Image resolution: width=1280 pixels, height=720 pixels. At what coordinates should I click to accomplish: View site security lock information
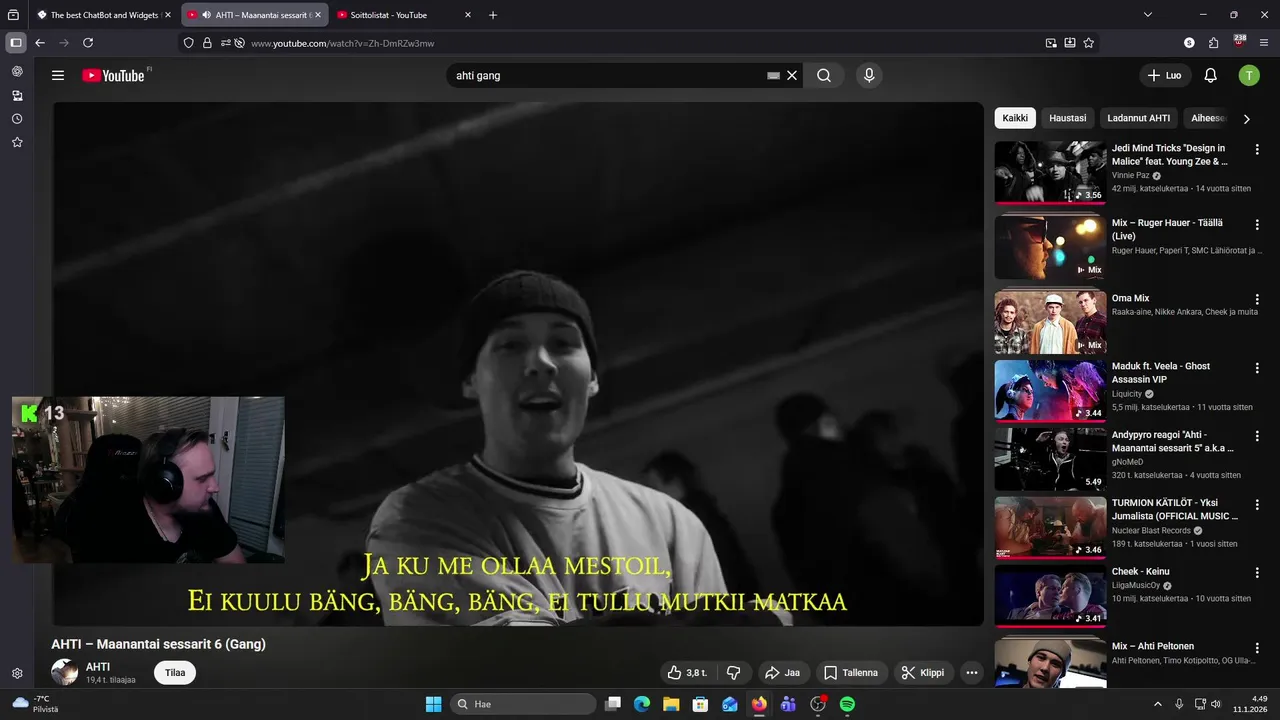pyautogui.click(x=207, y=43)
